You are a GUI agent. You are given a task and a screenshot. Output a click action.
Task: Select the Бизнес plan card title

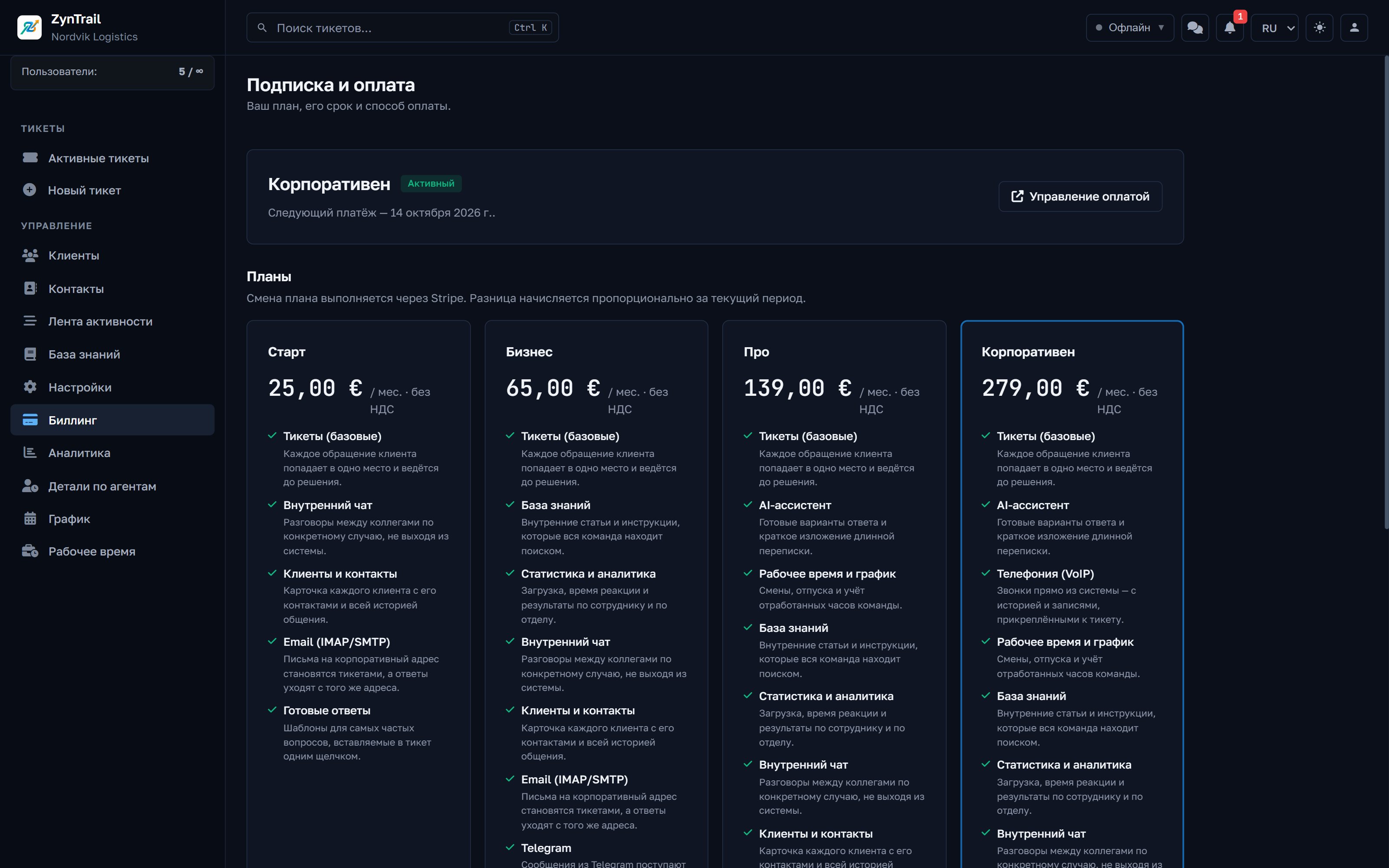coord(529,352)
